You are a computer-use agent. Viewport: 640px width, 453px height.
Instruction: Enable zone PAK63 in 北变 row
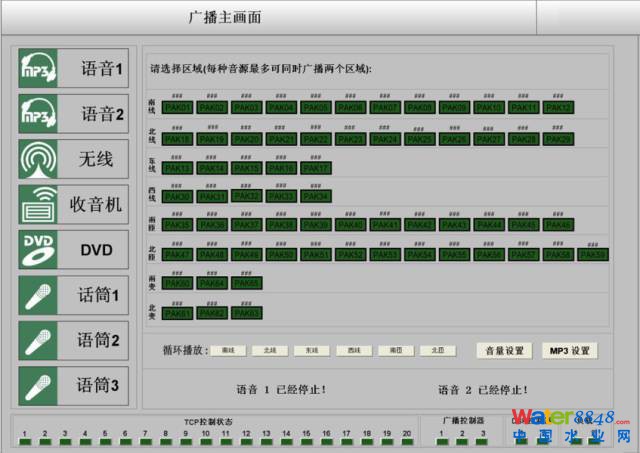(246, 313)
